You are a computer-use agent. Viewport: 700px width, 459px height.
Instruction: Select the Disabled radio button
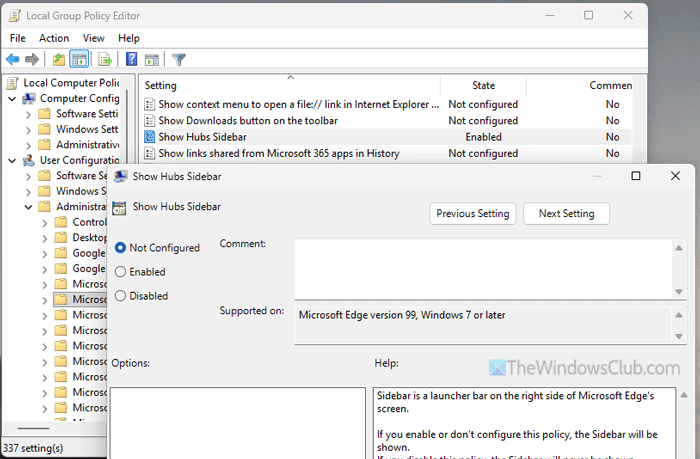pyautogui.click(x=121, y=296)
